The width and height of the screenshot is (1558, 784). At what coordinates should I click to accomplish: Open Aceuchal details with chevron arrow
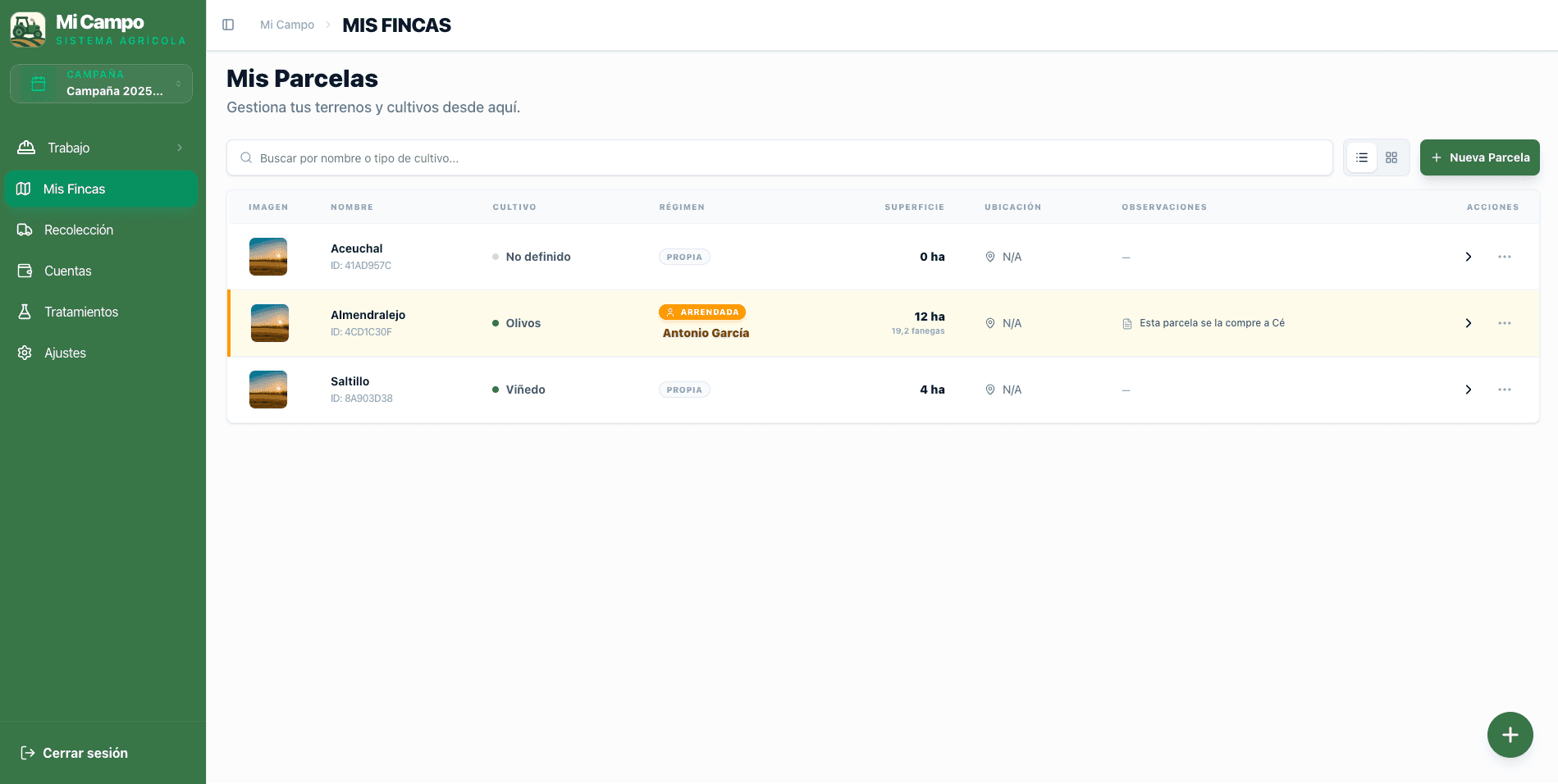(x=1469, y=257)
